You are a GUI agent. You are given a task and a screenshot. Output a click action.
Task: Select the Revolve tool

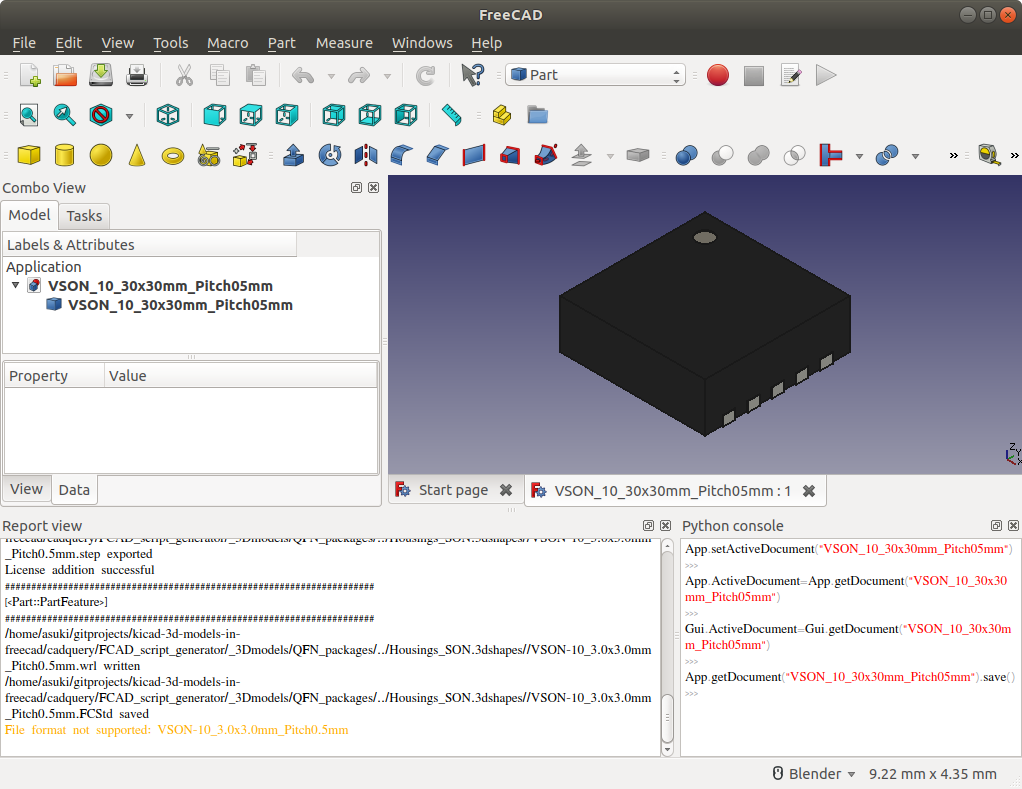329,155
